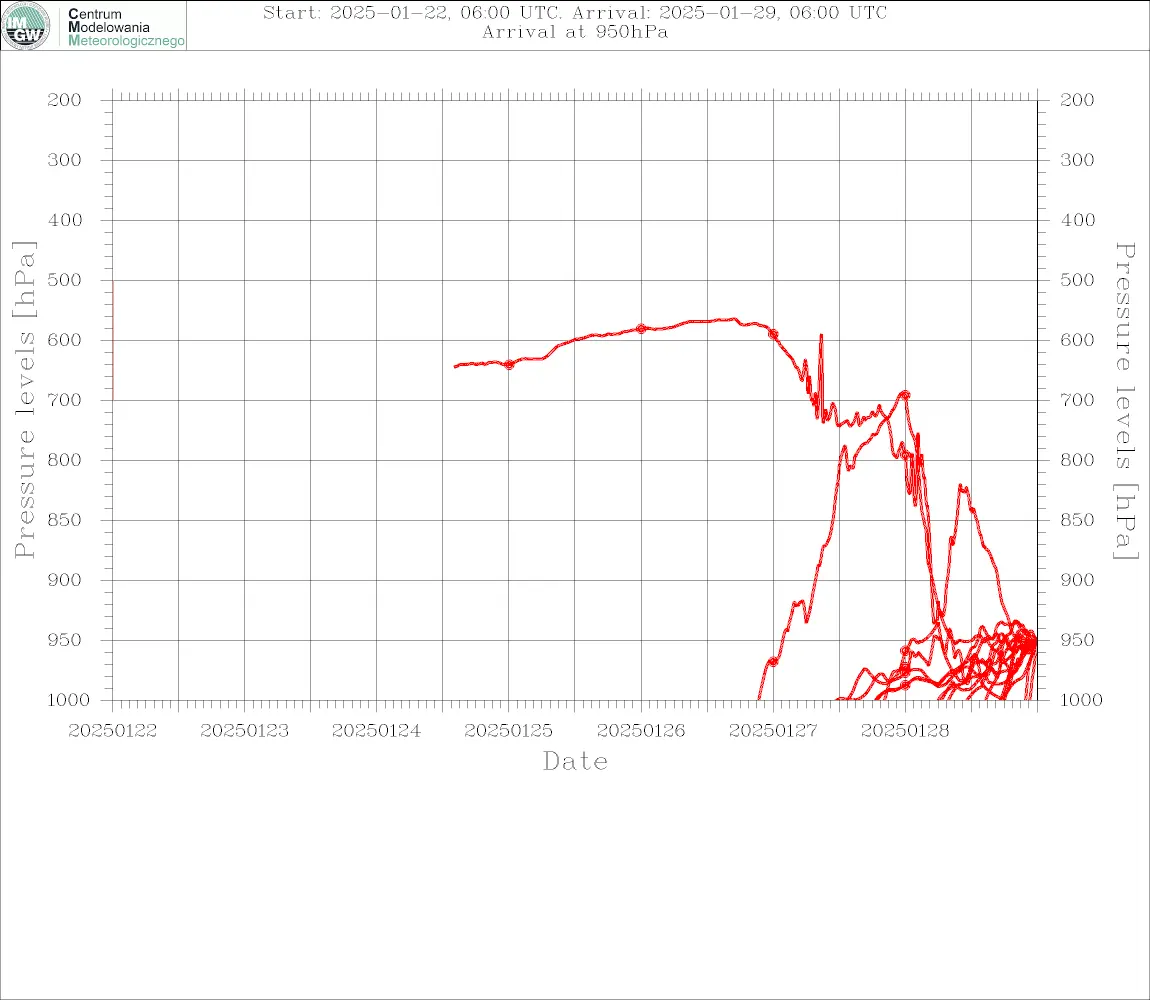1150x1000 pixels.
Task: Click the IMGW round logo icon
Action: (x=26, y=26)
